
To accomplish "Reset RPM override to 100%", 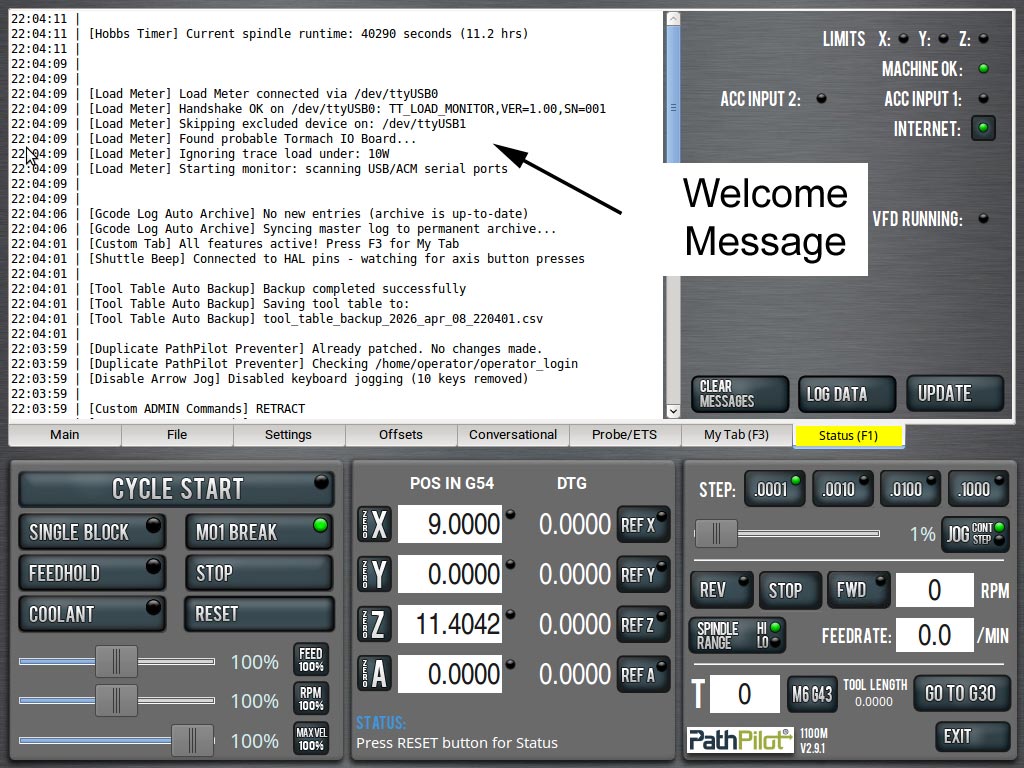I will click(x=310, y=700).
